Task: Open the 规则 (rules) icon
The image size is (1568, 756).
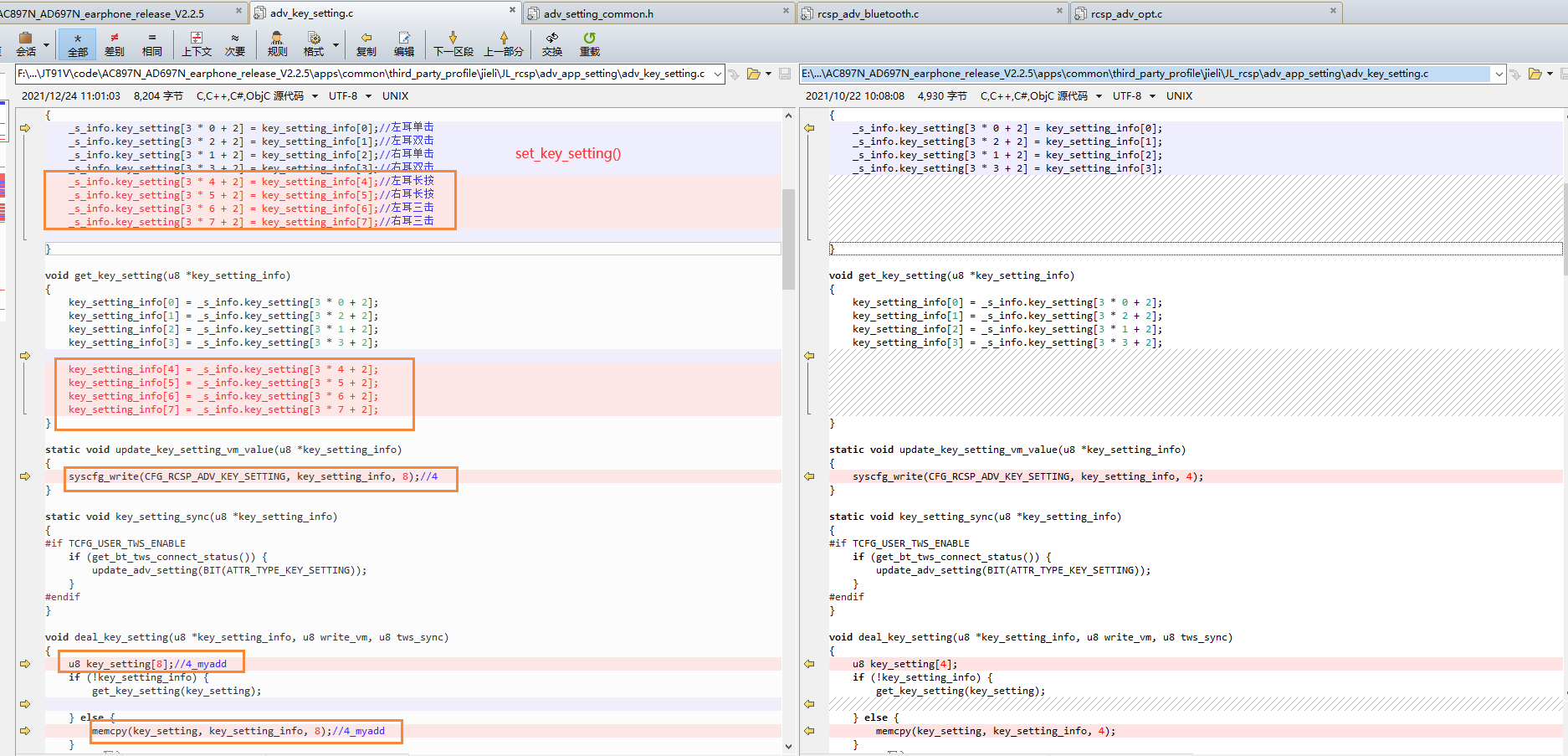Action: (x=277, y=44)
